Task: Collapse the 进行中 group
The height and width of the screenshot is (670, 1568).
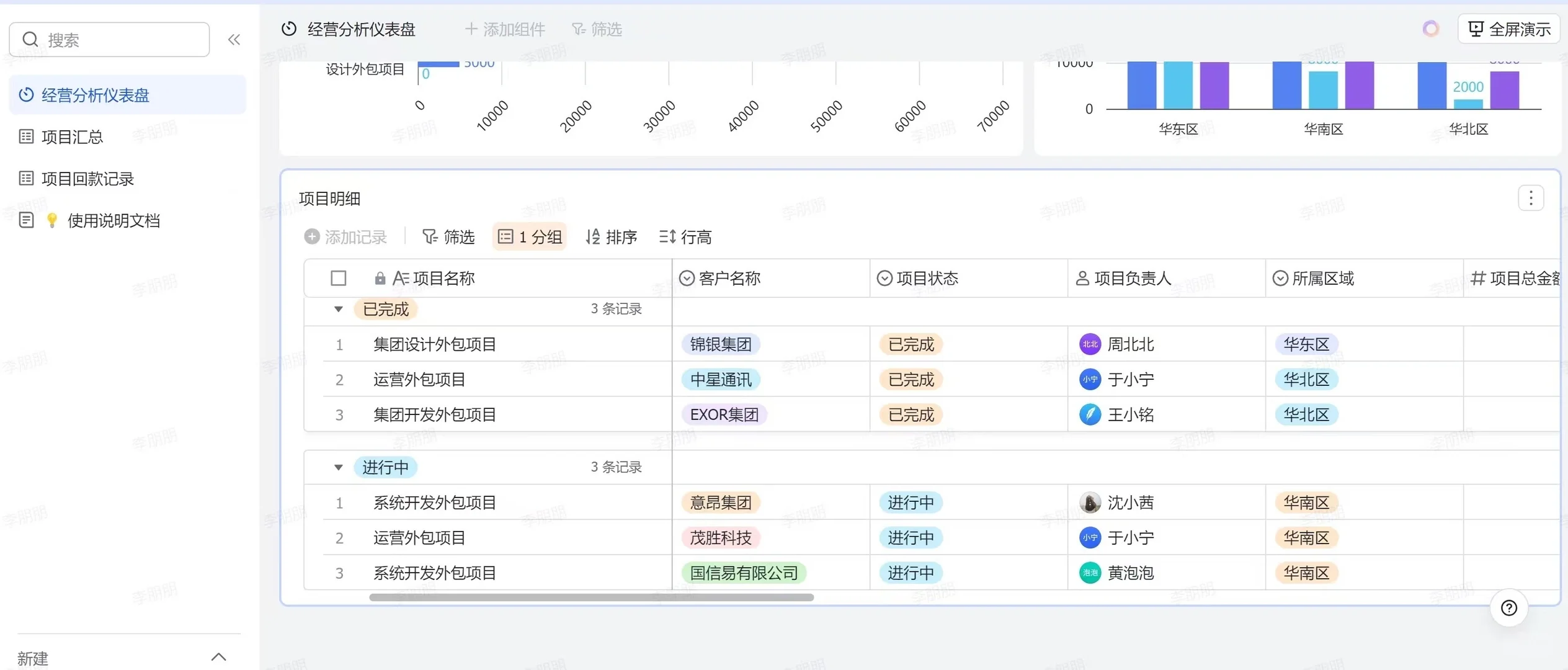Action: [338, 467]
